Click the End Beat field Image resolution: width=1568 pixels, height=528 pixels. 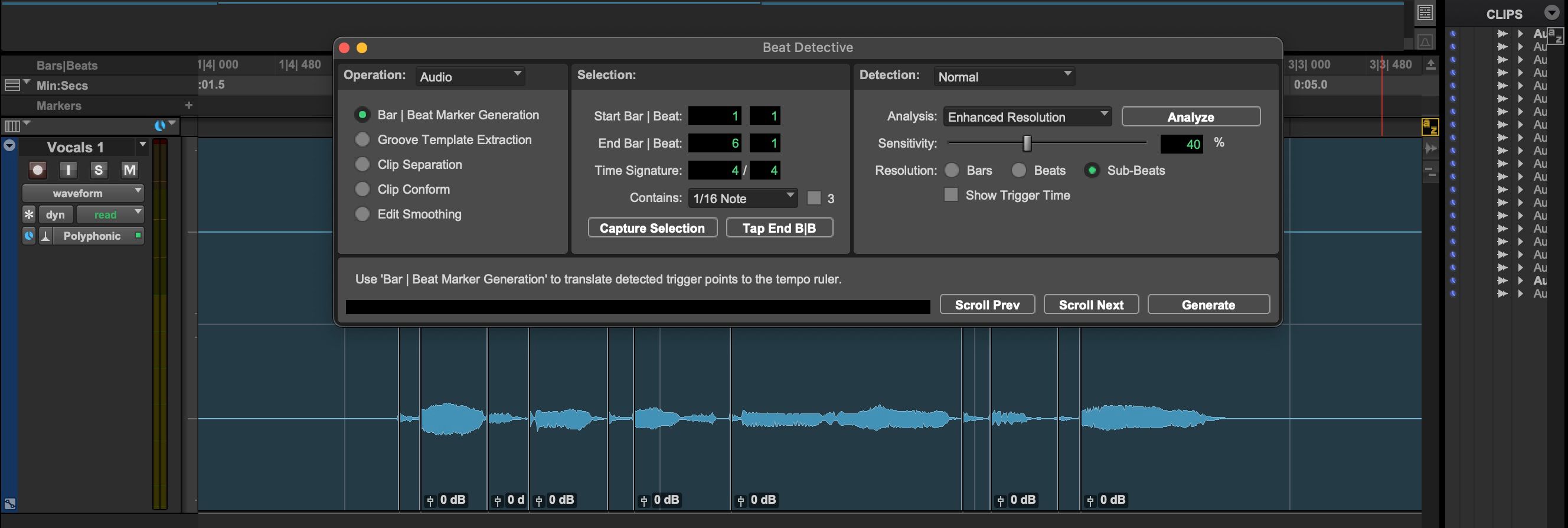[765, 143]
